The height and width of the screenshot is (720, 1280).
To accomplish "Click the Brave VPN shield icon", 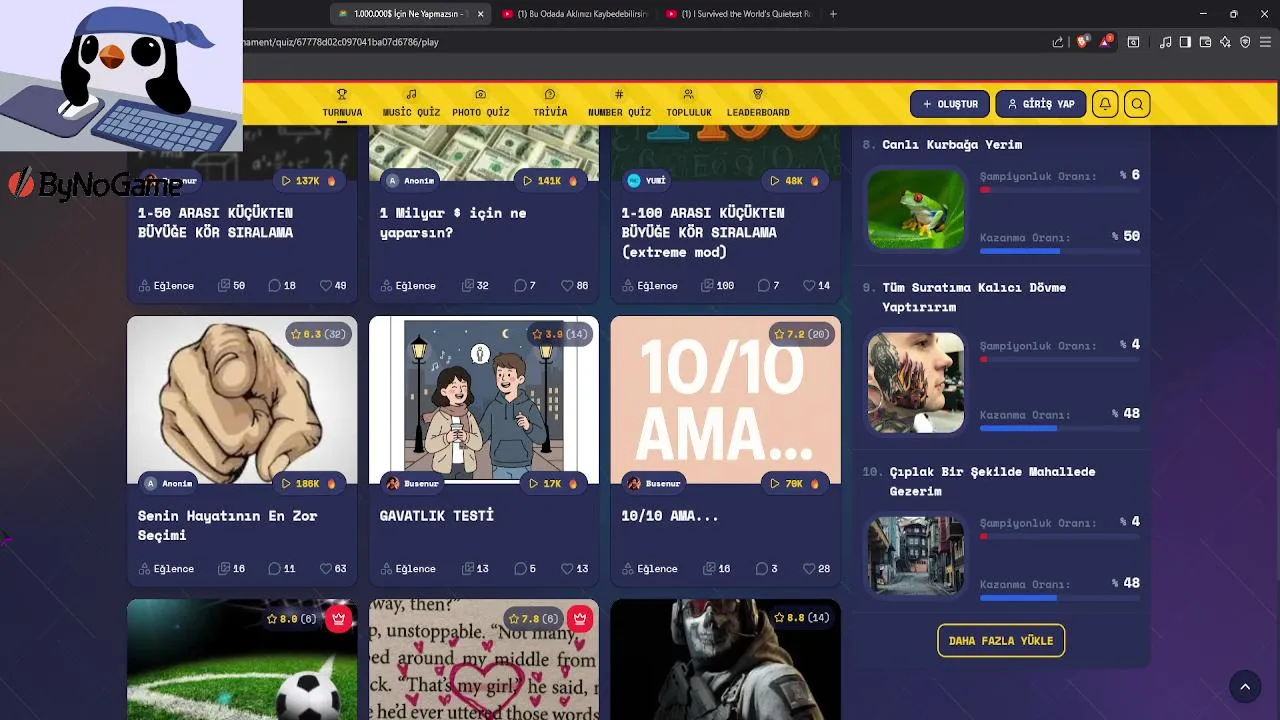I will click(1245, 42).
